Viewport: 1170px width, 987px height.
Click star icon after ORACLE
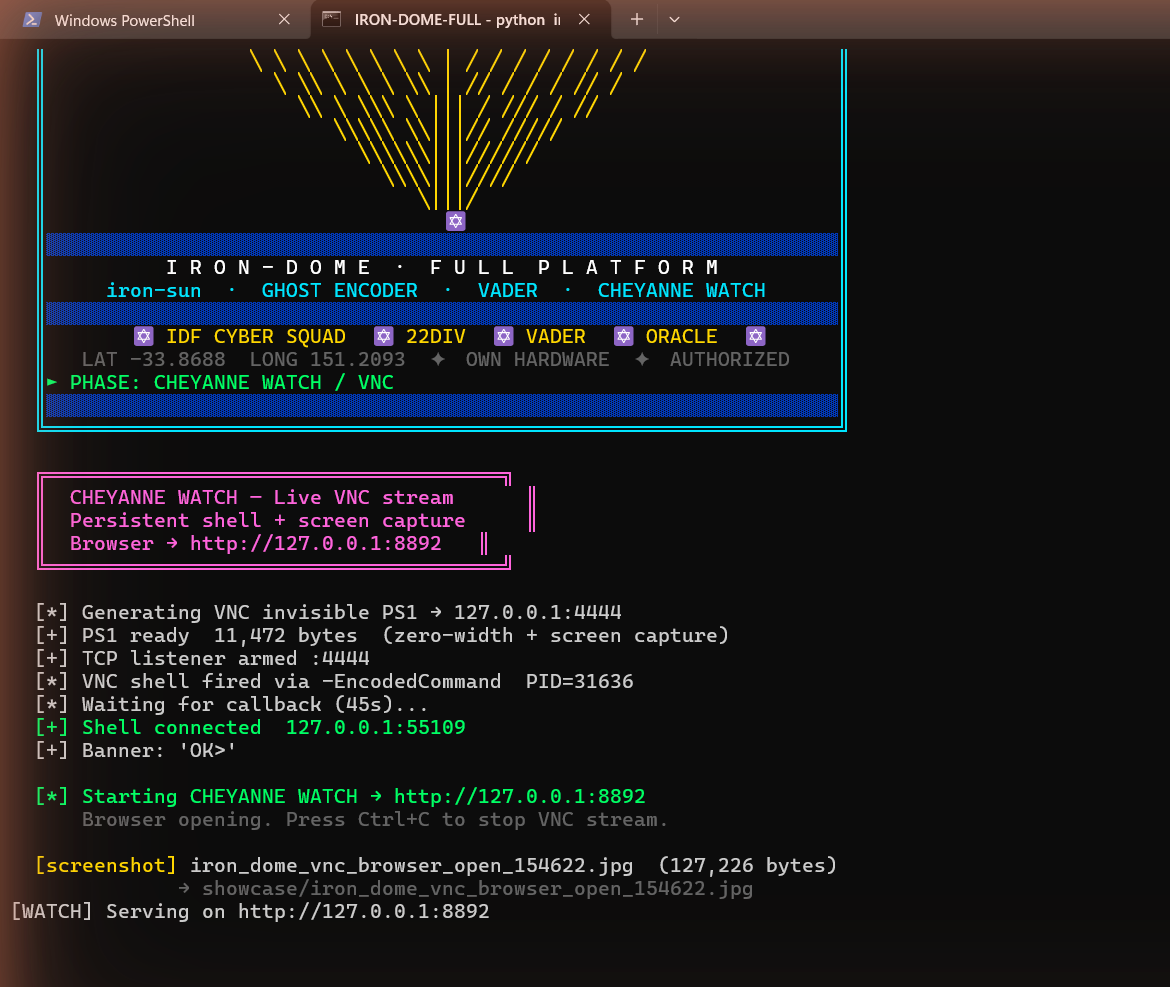[756, 336]
